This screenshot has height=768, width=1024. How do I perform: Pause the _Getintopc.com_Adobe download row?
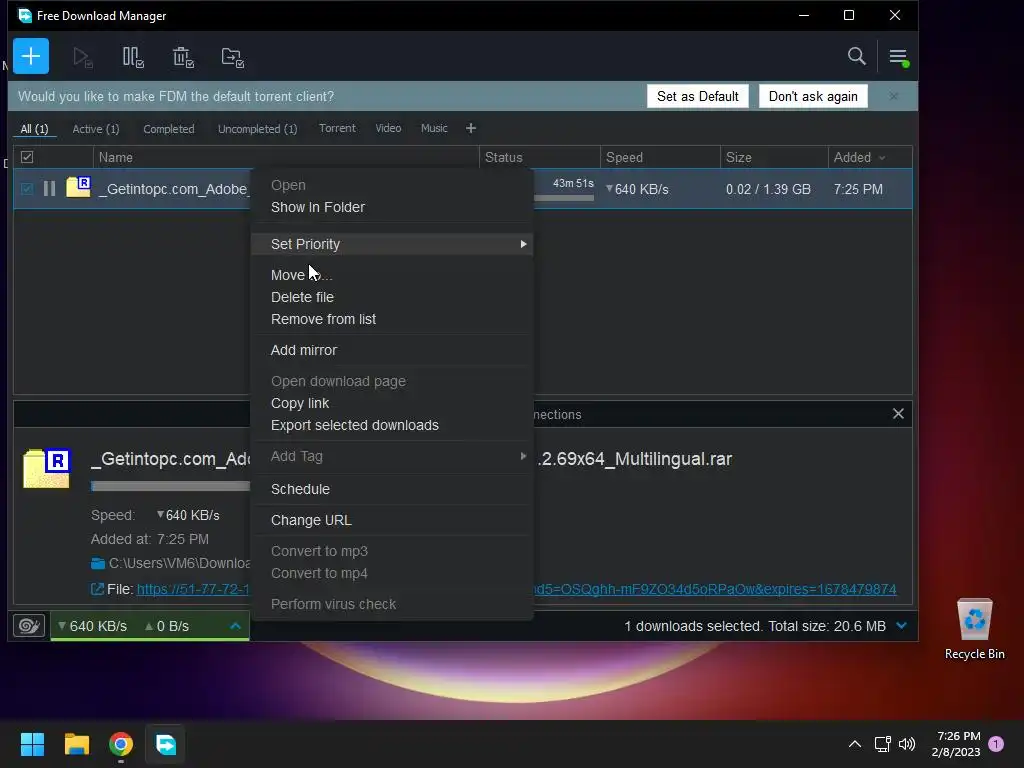[x=49, y=189]
